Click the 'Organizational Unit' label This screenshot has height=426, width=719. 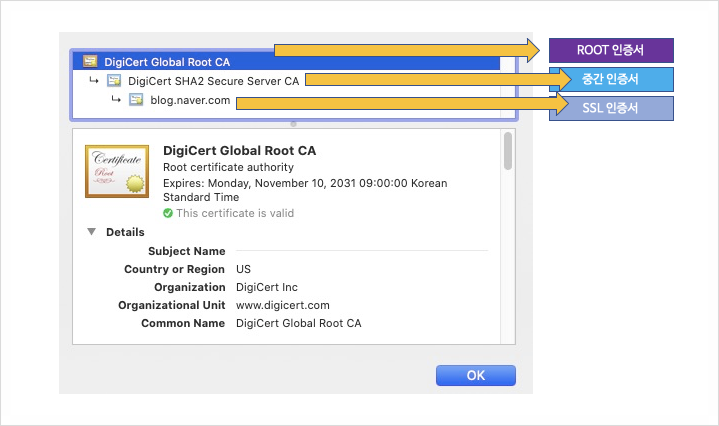pyautogui.click(x=172, y=305)
